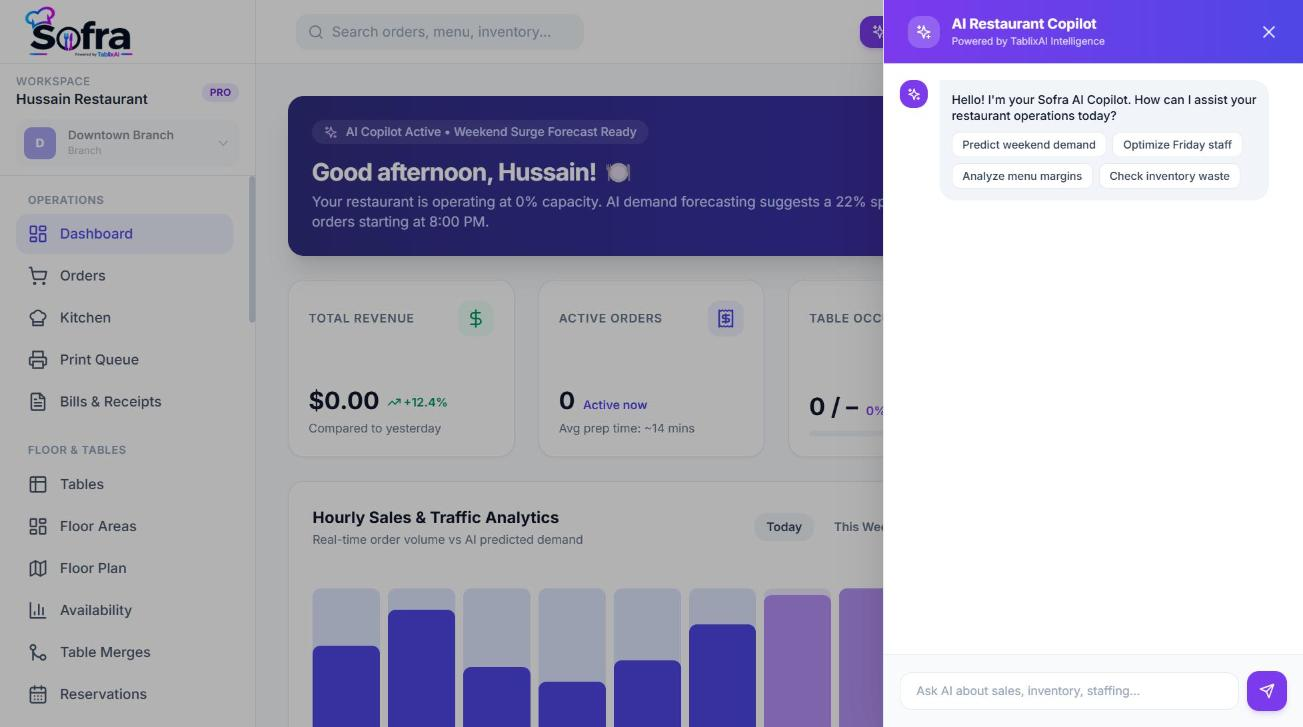The width and height of the screenshot is (1303, 727).
Task: Choose Predict weekend demand suggestion
Action: pyautogui.click(x=1029, y=145)
